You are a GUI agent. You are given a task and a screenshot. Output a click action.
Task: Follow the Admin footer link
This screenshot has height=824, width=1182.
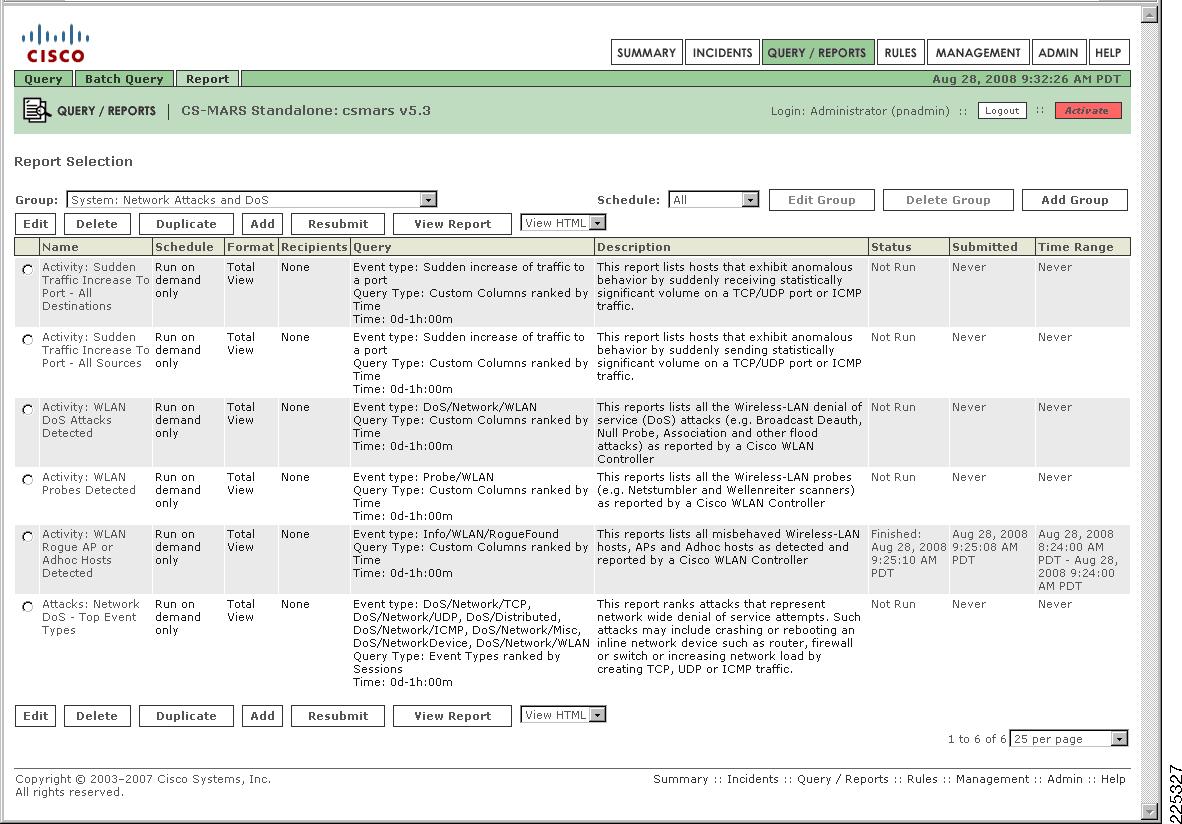pyautogui.click(x=1064, y=780)
